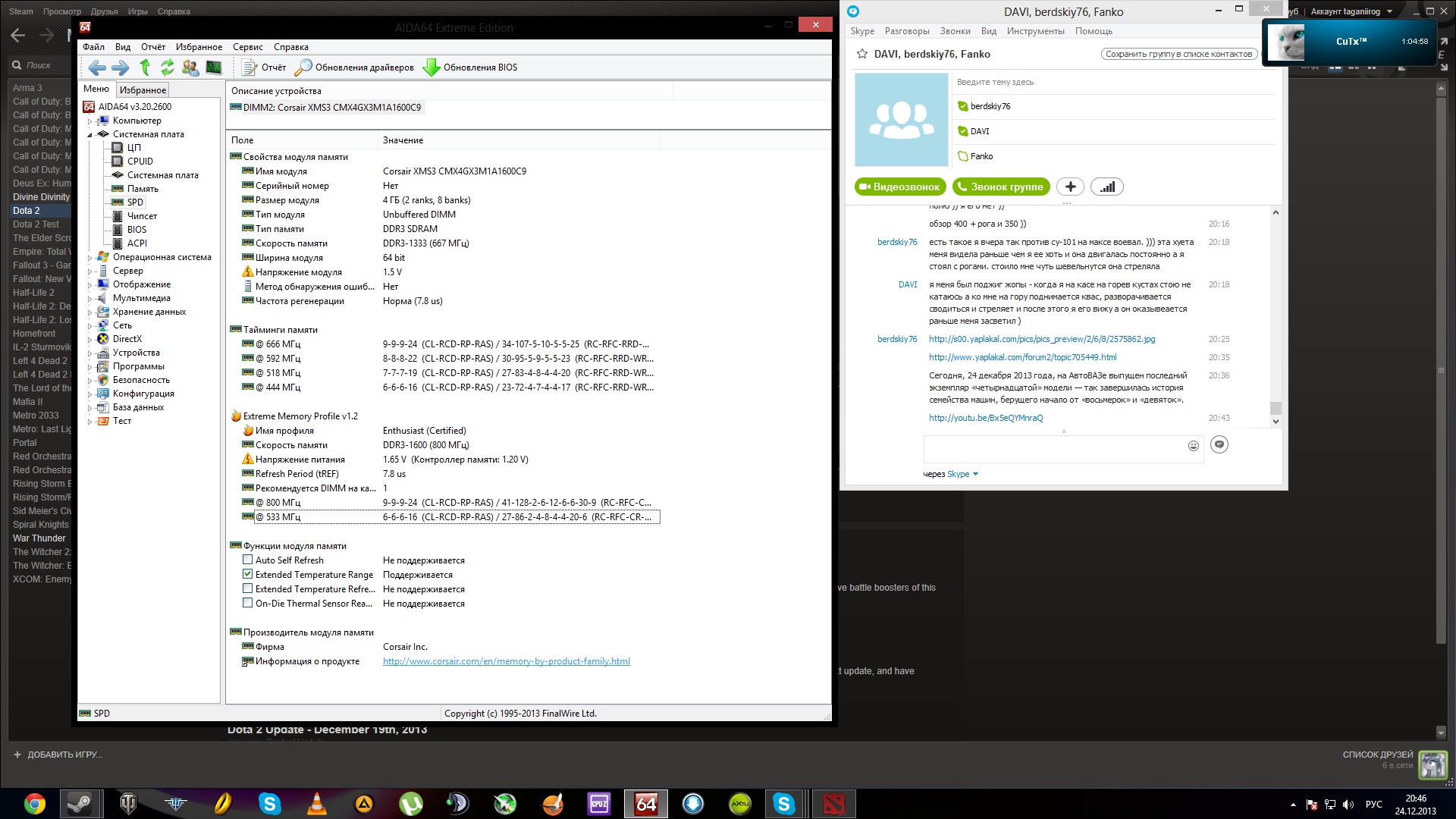Click Звонок группе button in Skype
Screen dimensions: 1456x819
pos(1000,187)
